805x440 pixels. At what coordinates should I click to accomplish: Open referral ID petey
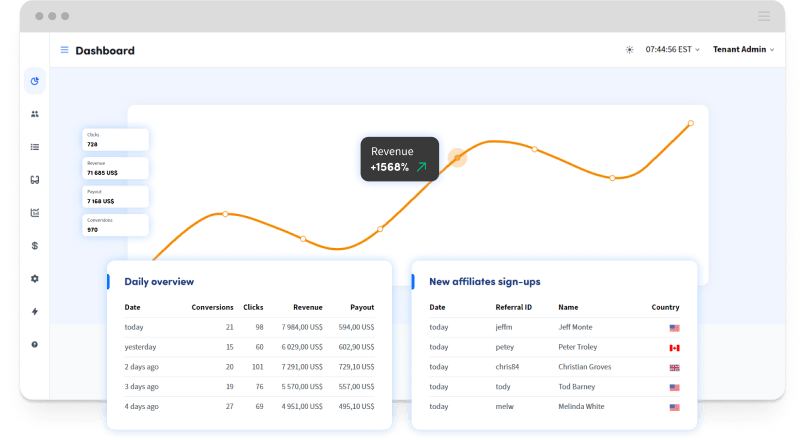tap(505, 347)
